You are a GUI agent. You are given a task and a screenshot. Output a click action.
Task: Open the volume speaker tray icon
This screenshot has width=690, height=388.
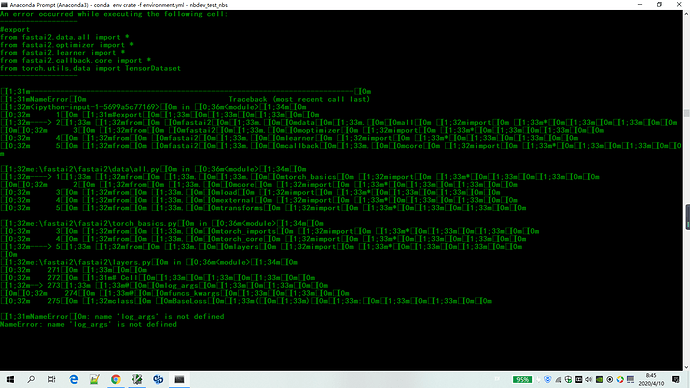tap(589, 380)
